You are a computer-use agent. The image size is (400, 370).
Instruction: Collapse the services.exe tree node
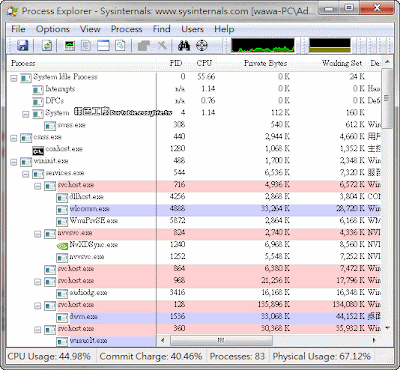tap(26, 174)
